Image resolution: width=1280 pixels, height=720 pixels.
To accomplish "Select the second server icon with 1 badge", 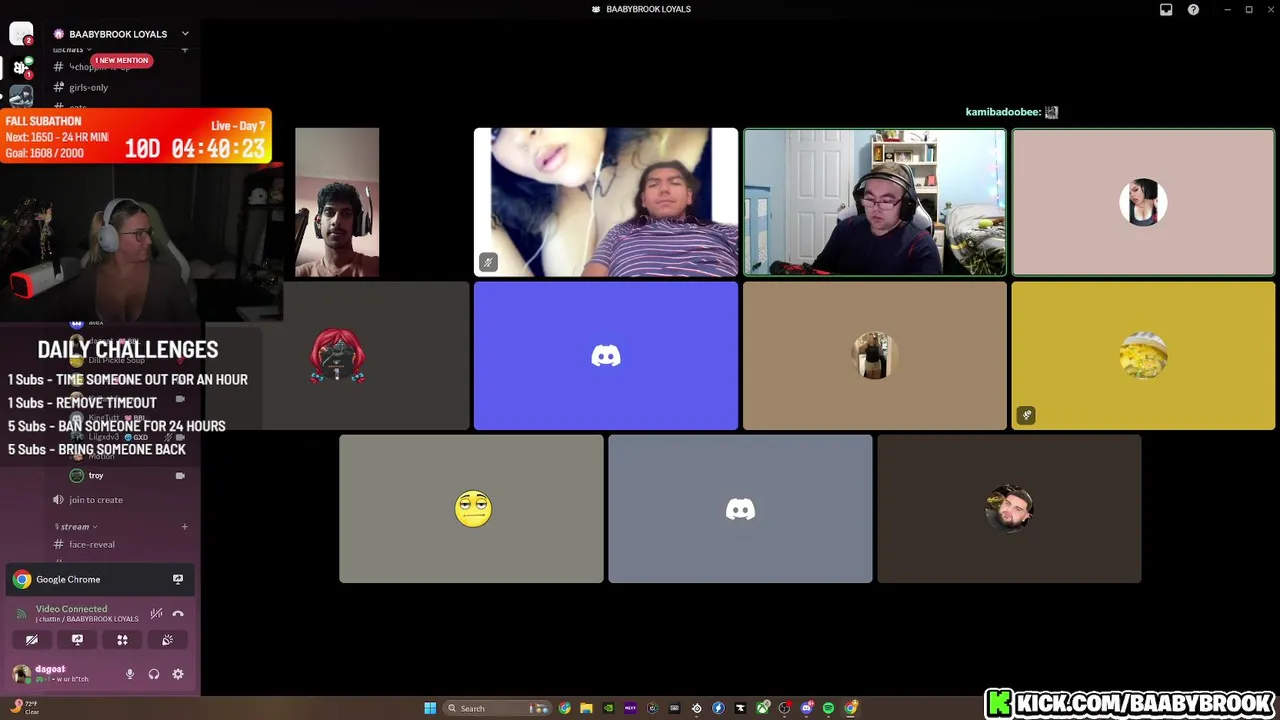I will [21, 67].
